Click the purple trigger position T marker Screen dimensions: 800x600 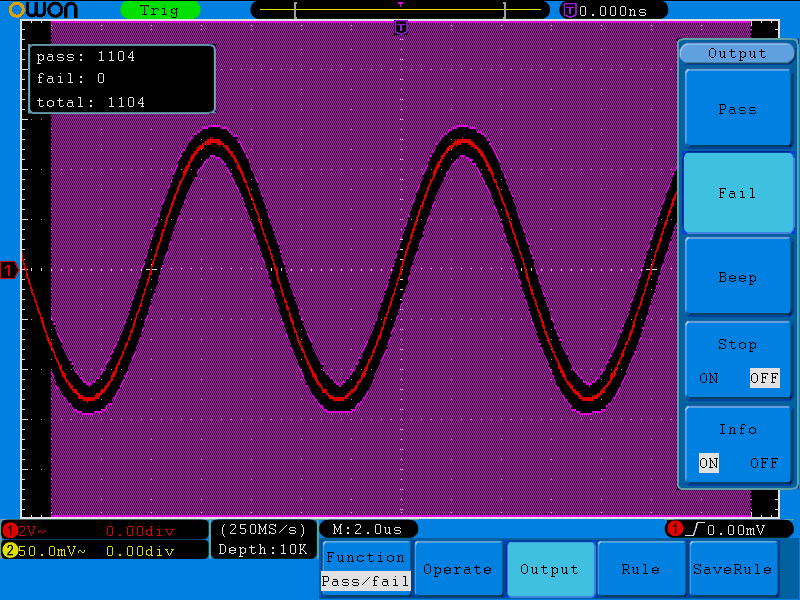(x=401, y=28)
